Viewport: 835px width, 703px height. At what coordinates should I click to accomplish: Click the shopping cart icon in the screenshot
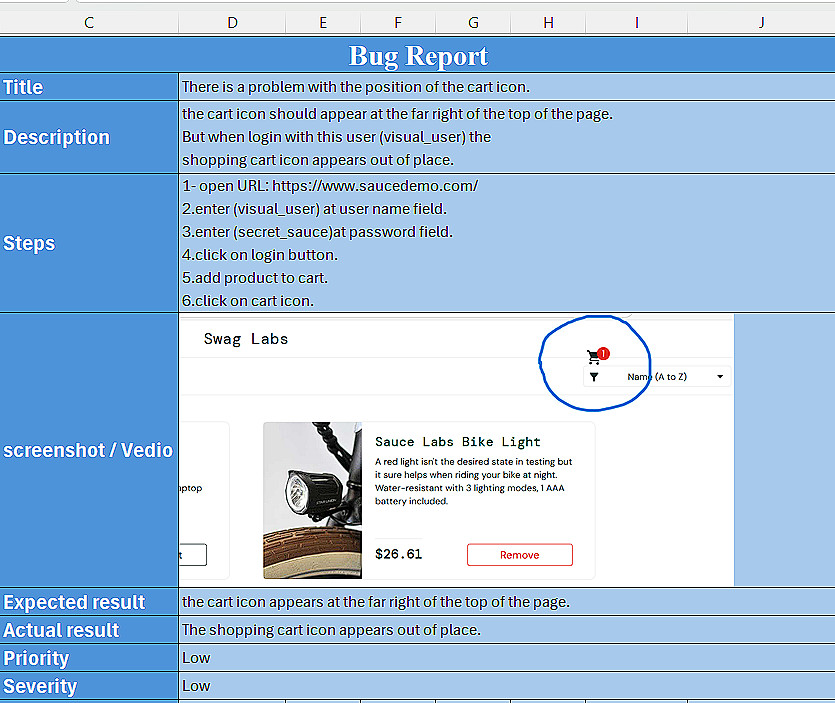pyautogui.click(x=595, y=357)
